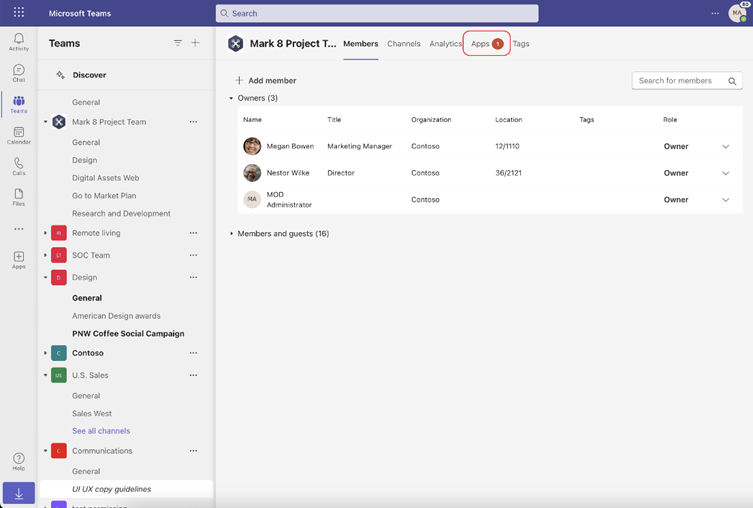Click the Search for members field
Image resolution: width=753 pixels, height=508 pixels.
tap(687, 81)
